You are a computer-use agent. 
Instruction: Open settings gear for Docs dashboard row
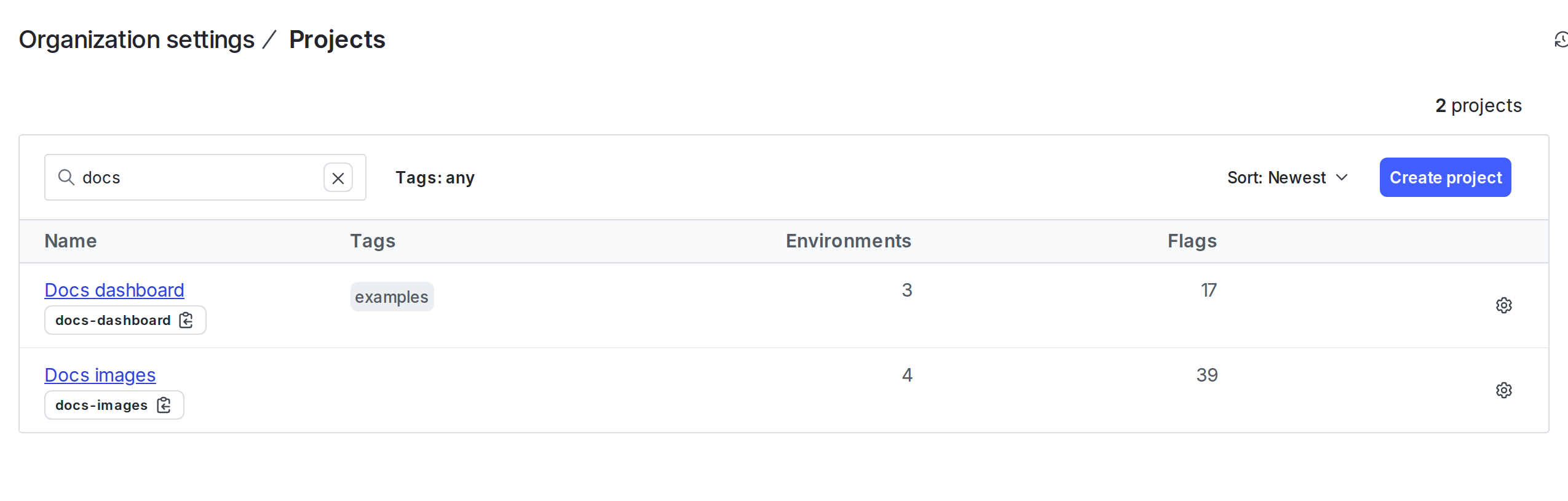point(1504,305)
